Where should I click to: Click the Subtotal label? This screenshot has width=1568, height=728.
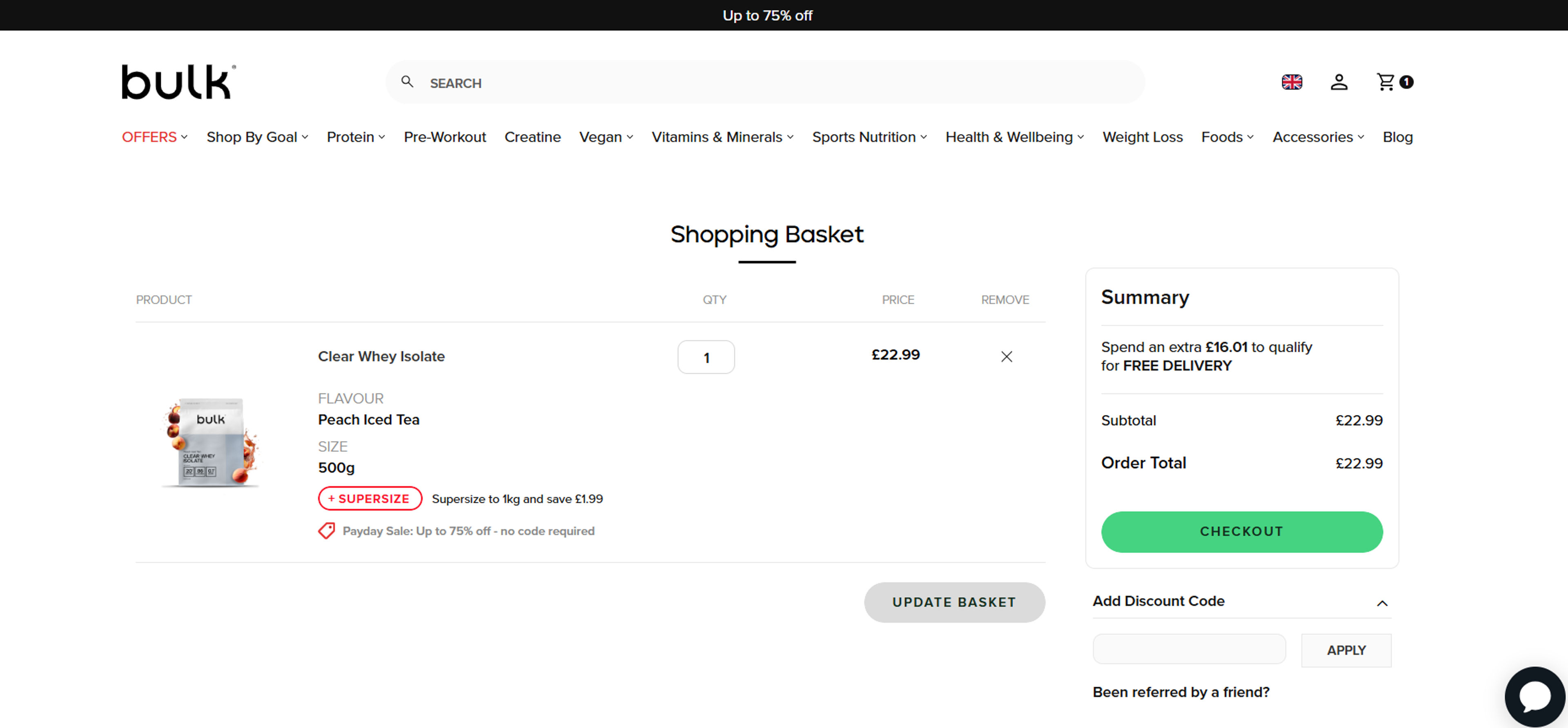tap(1128, 420)
